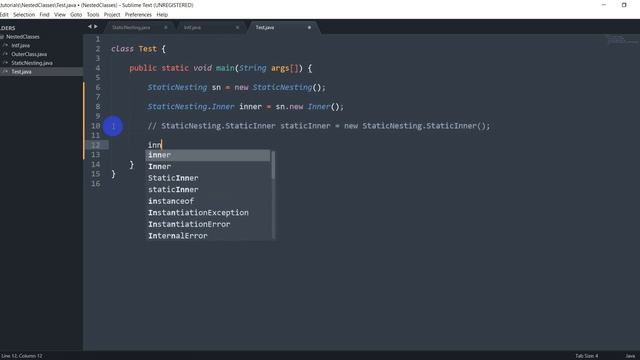Image resolution: width=640 pixels, height=360 pixels.
Task: Open the Project menu
Action: tap(112, 14)
